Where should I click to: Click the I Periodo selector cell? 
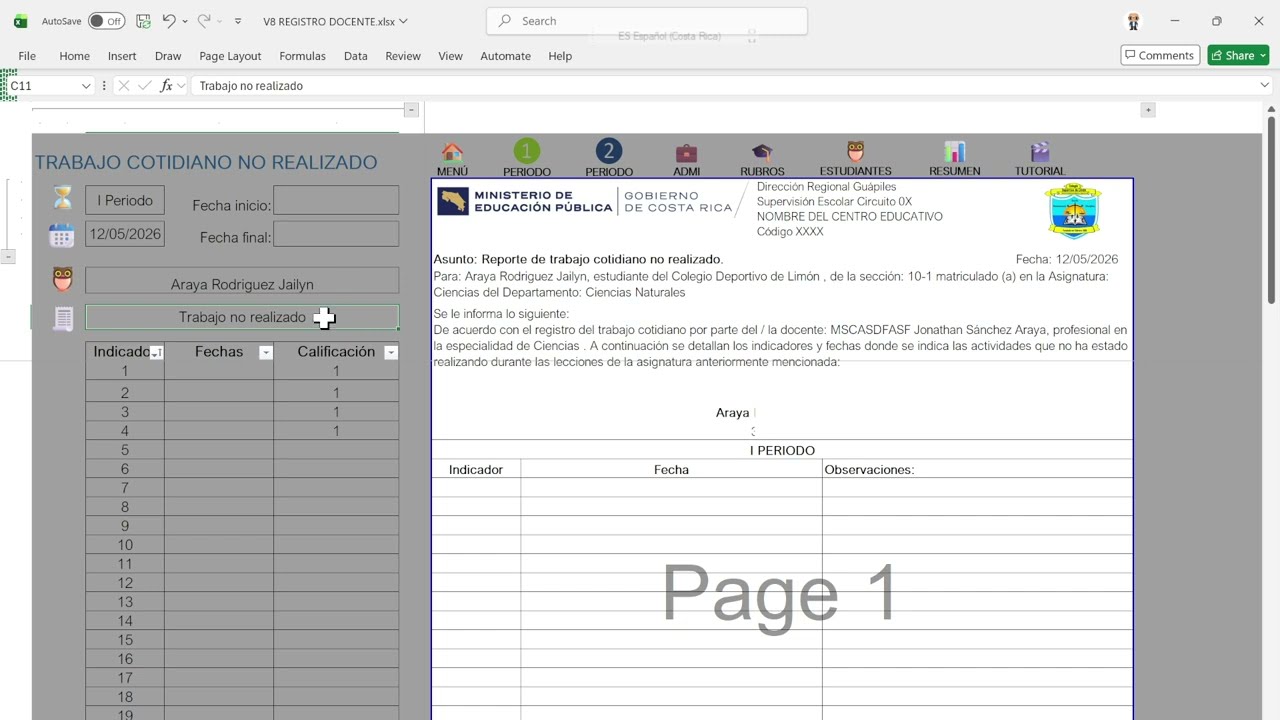125,200
